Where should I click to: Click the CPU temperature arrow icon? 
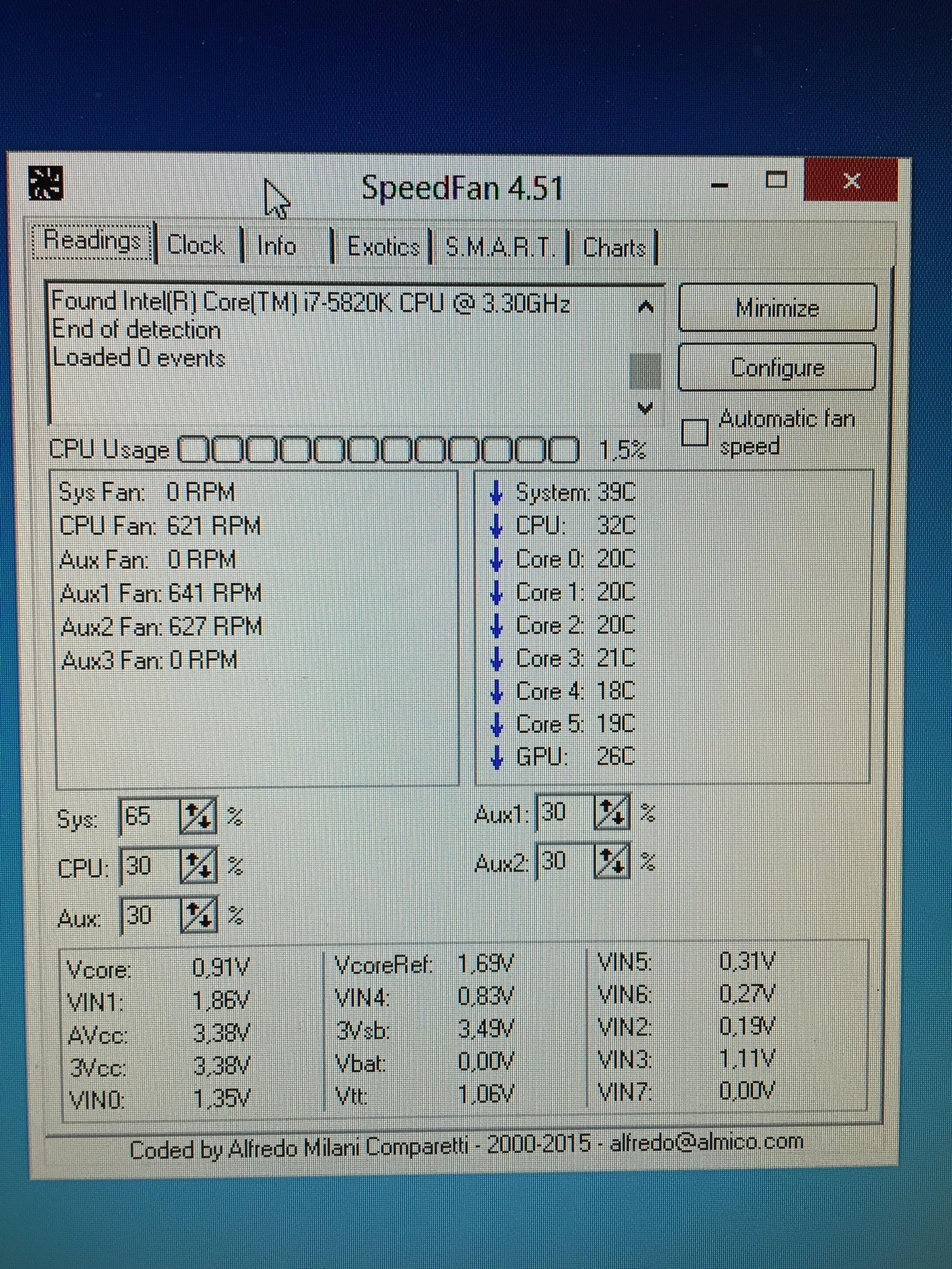(x=497, y=526)
